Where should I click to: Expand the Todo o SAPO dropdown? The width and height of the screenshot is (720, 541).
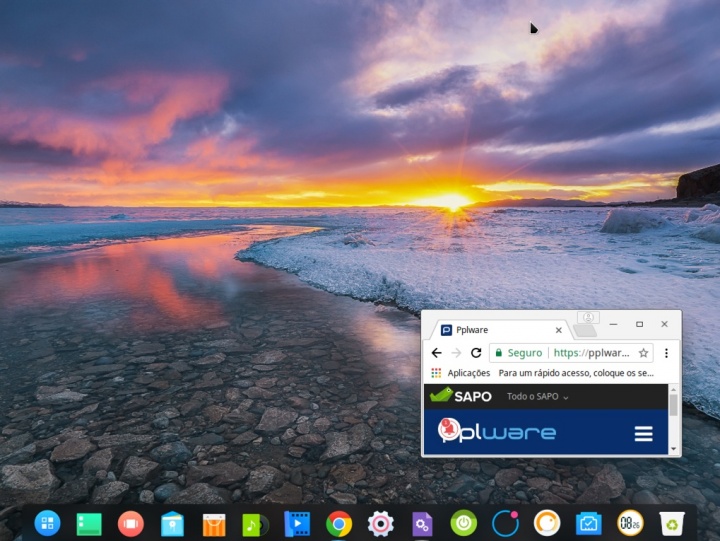538,397
